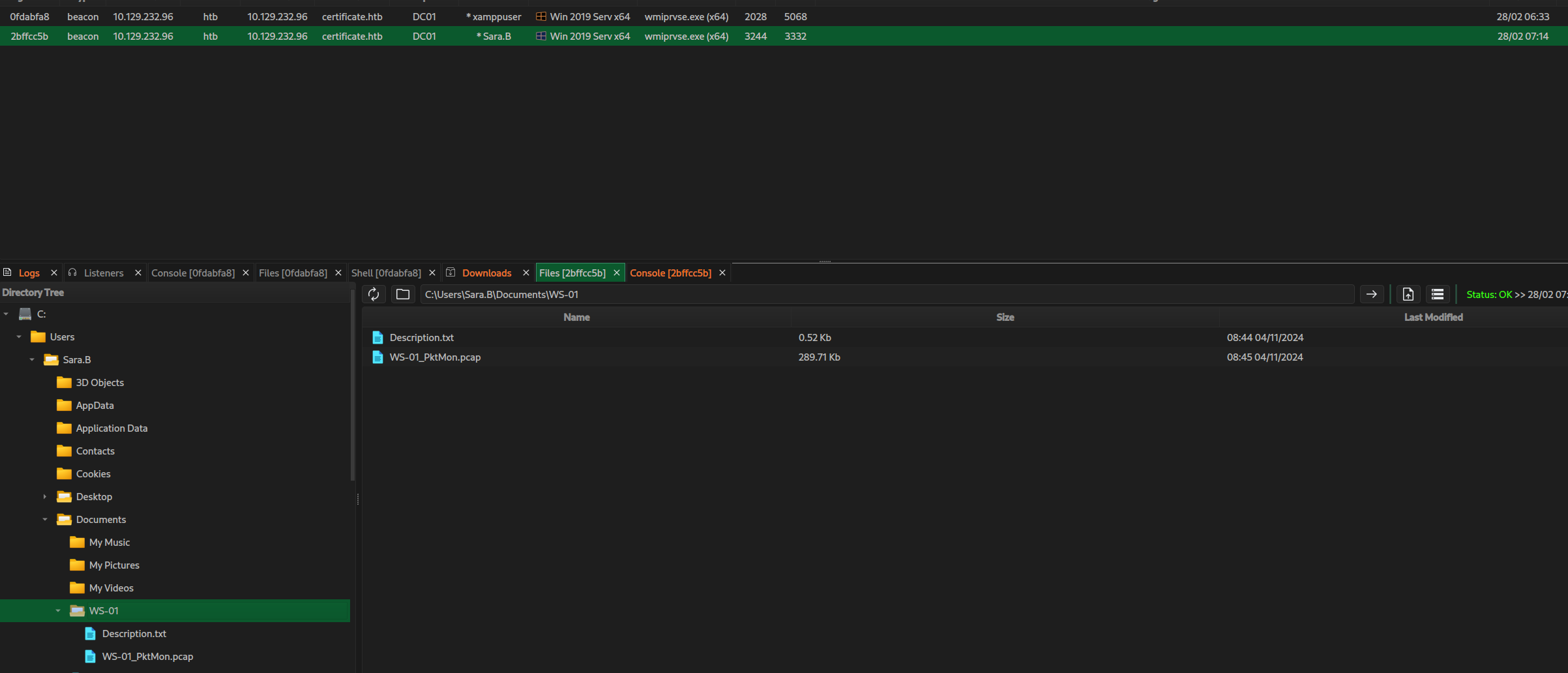Collapse the Documents tree node

45,519
